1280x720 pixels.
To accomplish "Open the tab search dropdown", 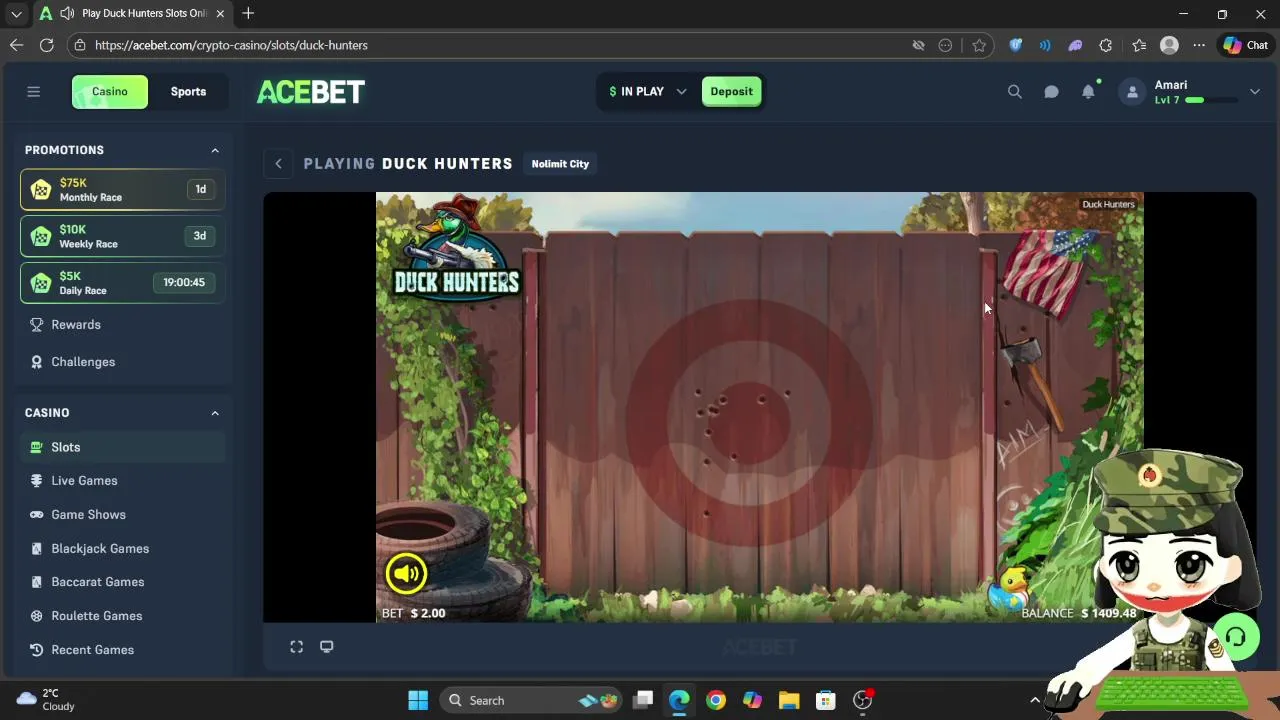I will tap(16, 14).
